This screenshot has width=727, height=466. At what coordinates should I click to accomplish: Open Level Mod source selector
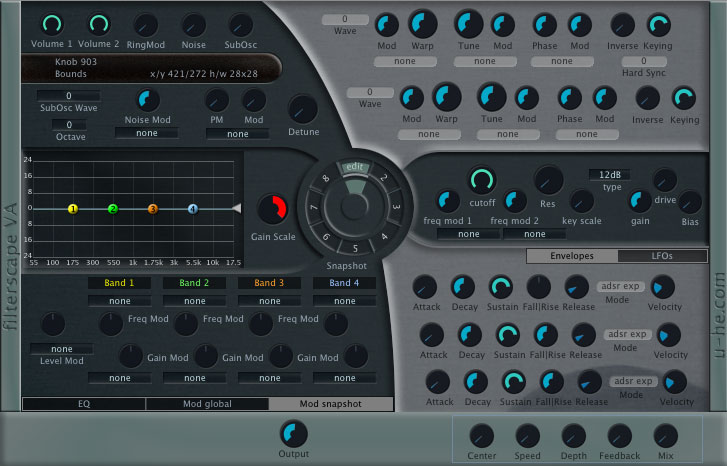pos(62,349)
